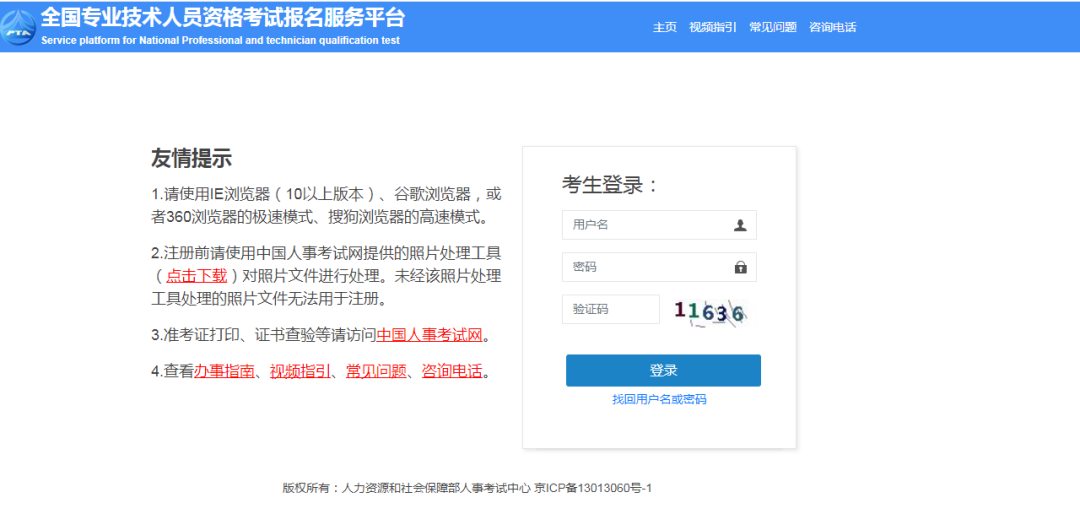
Task: Open the 咨询电话 header menu item
Action: pyautogui.click(x=833, y=27)
